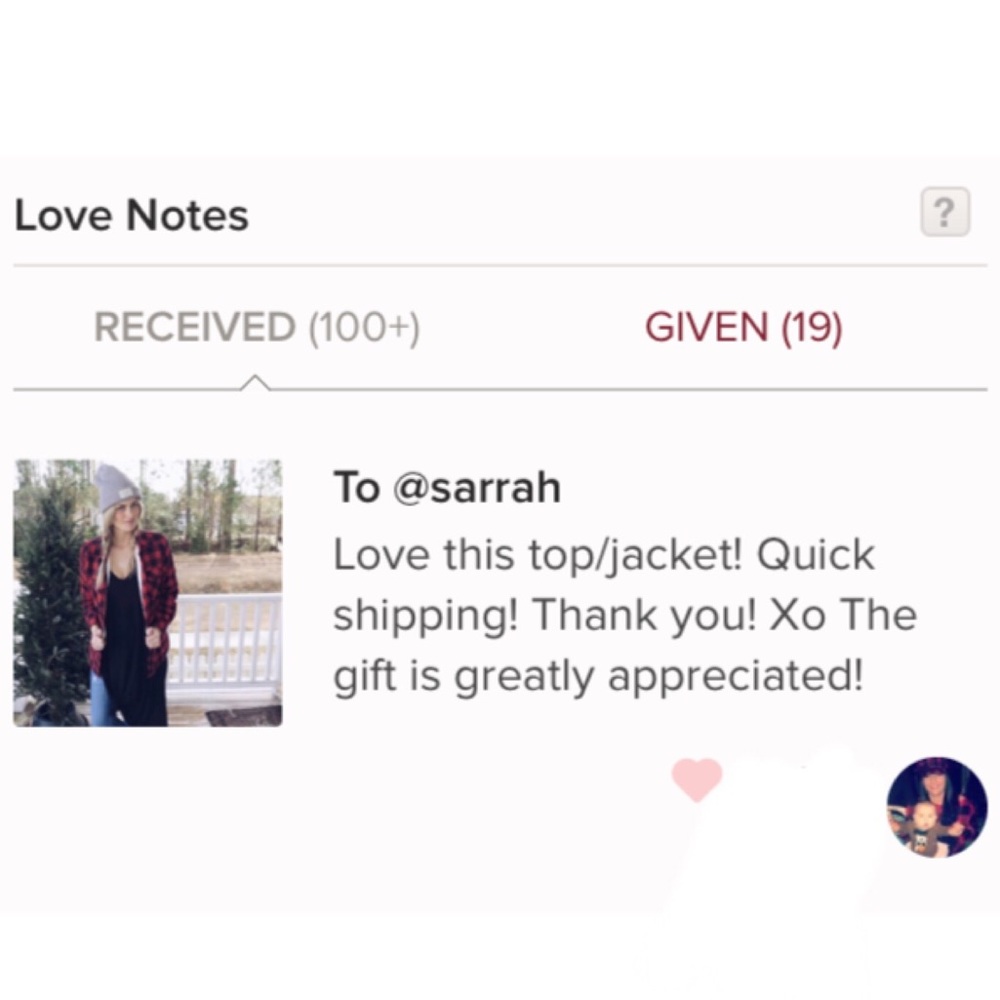Click the "Love this top/jacket!" sentence
1000x1000 pixels.
click(538, 555)
